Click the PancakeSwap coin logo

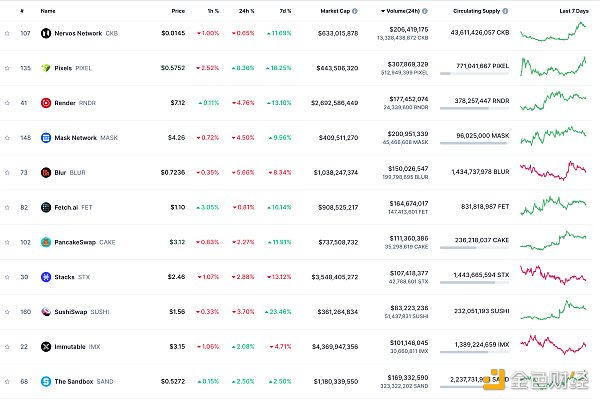[x=46, y=241]
